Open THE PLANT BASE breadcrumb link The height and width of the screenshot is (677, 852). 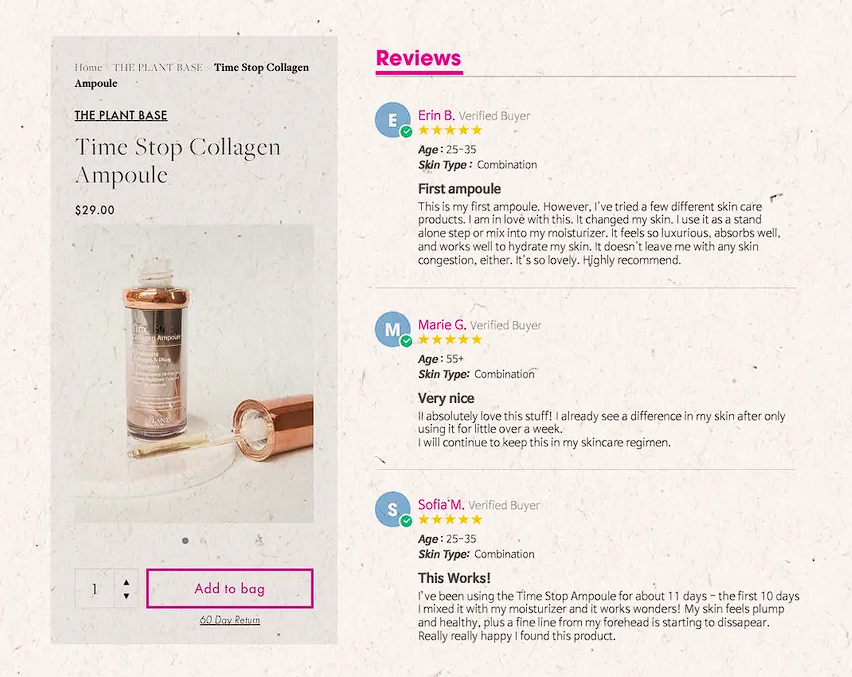(157, 68)
